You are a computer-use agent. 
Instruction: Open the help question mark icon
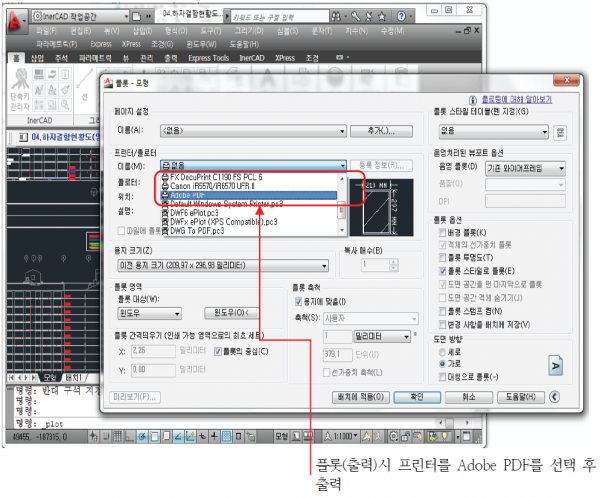(401, 16)
